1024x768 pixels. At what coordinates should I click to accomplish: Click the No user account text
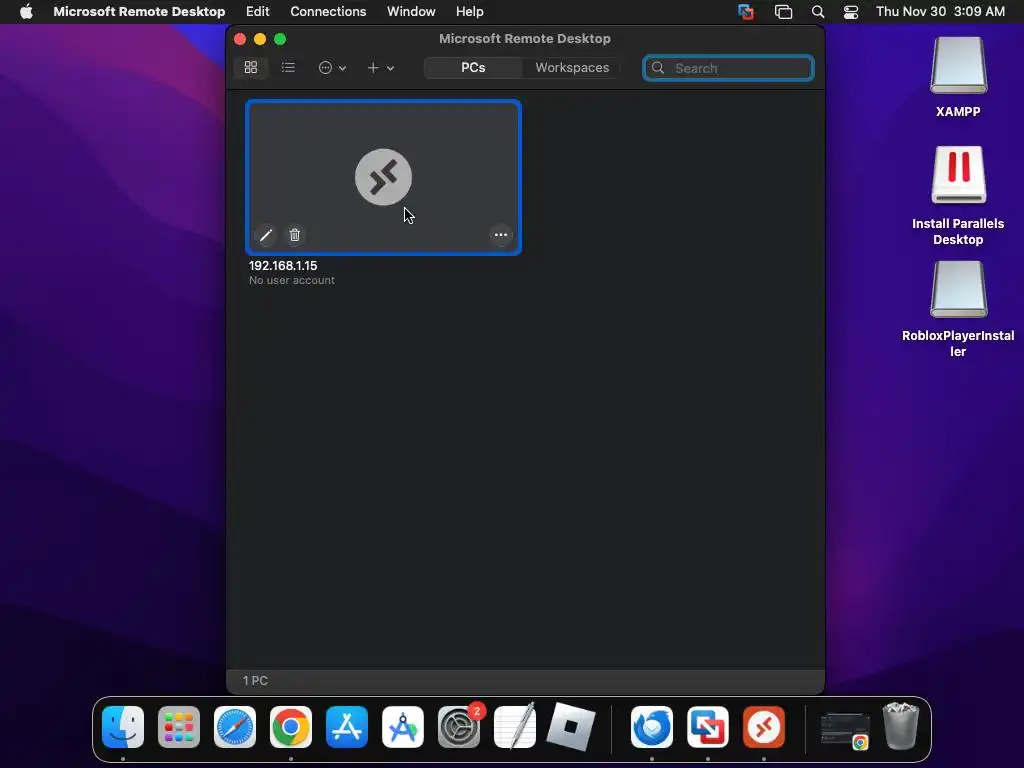click(292, 280)
